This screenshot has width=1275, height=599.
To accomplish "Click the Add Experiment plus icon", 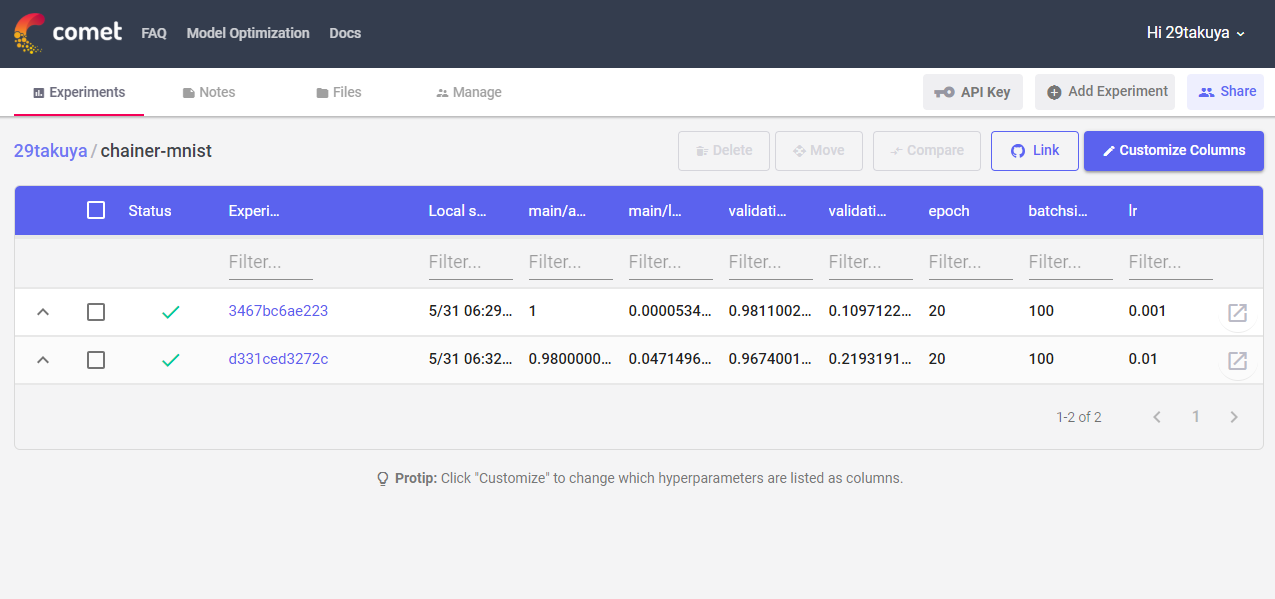I will coord(1054,91).
